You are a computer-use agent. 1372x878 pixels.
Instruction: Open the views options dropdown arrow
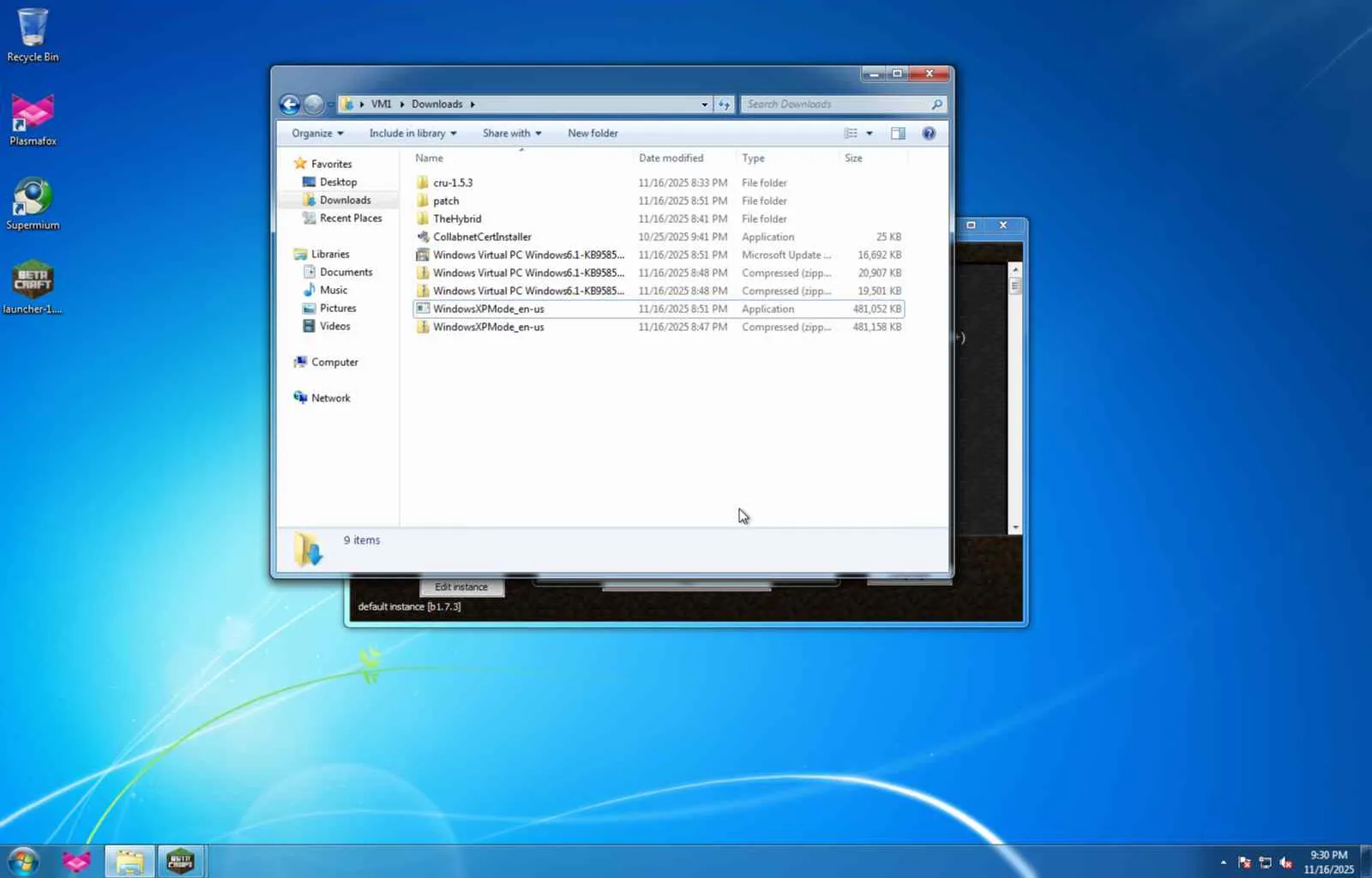869,134
